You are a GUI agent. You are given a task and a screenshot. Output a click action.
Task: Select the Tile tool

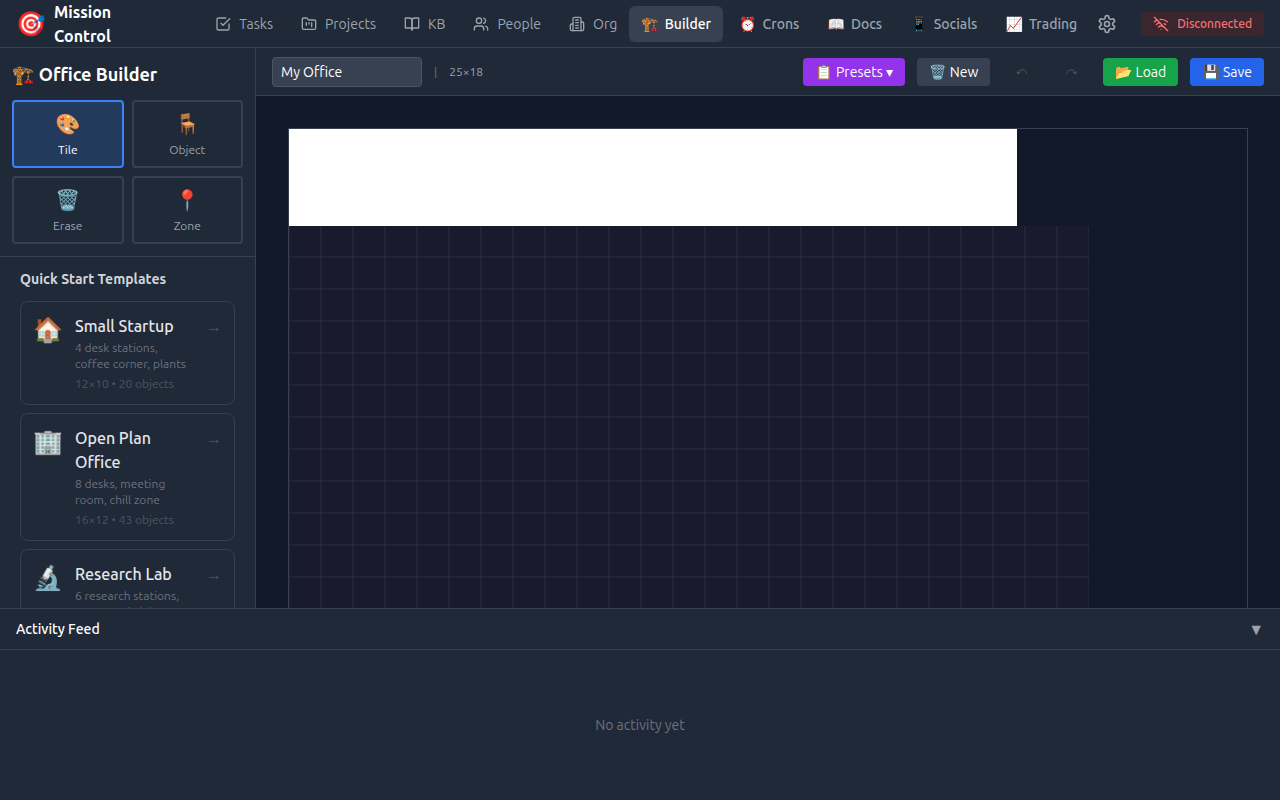tap(68, 134)
